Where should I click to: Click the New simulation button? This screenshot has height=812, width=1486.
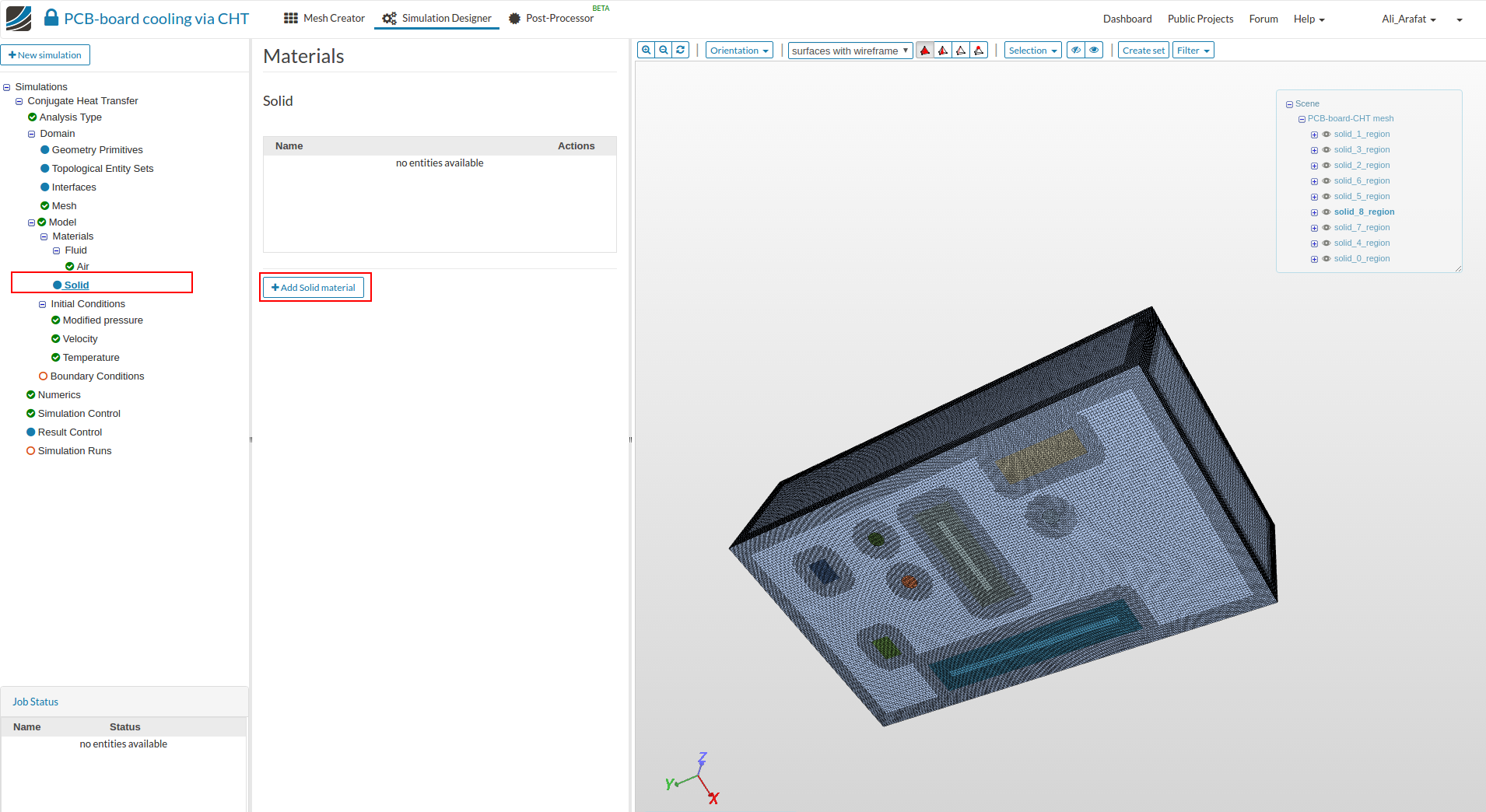pyautogui.click(x=45, y=55)
